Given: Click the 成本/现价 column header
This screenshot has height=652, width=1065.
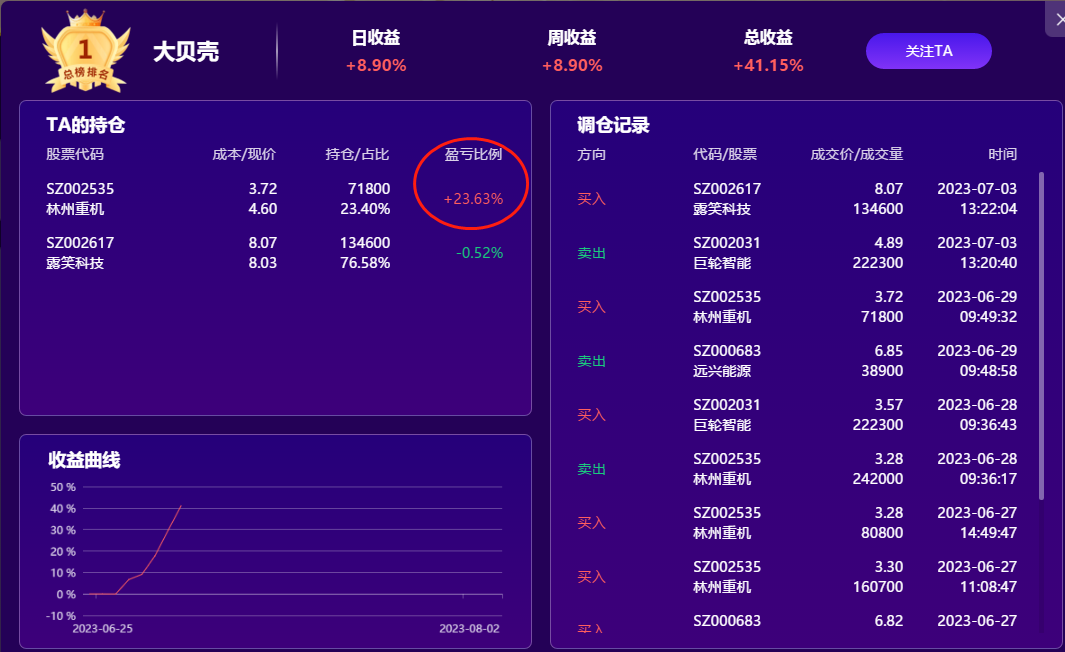Looking at the screenshot, I should [x=244, y=154].
